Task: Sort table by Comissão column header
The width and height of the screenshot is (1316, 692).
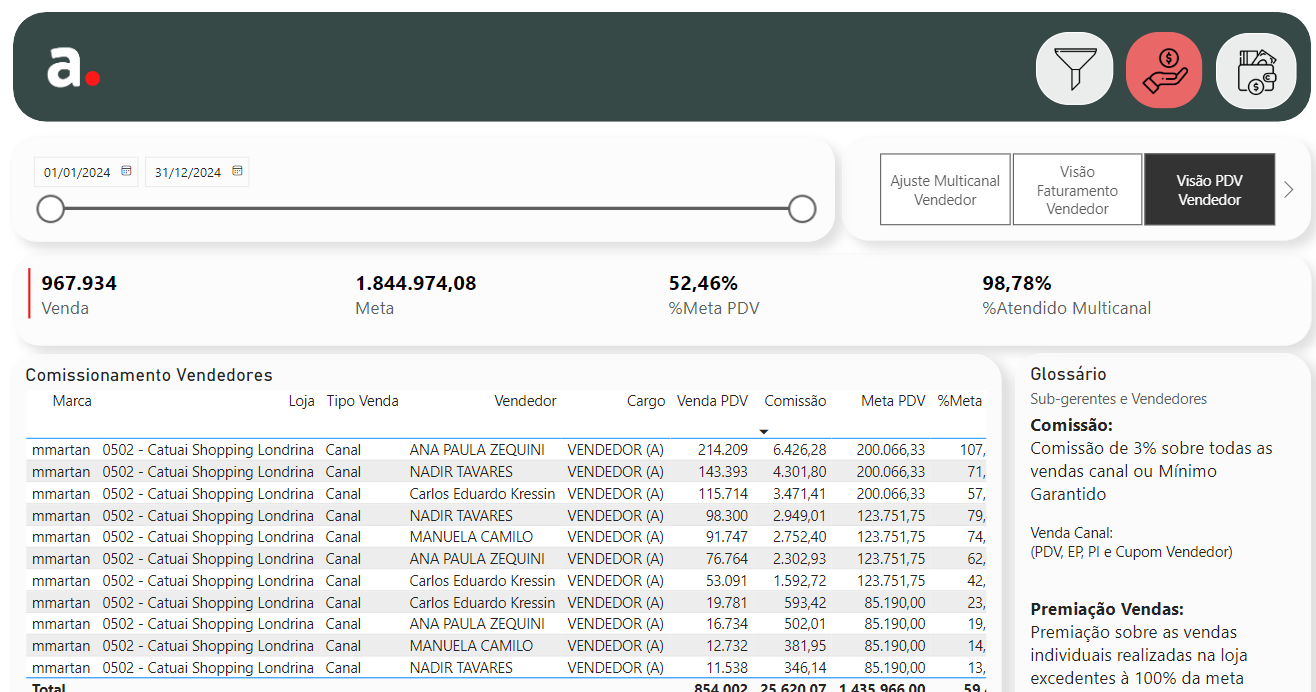Action: 795,401
